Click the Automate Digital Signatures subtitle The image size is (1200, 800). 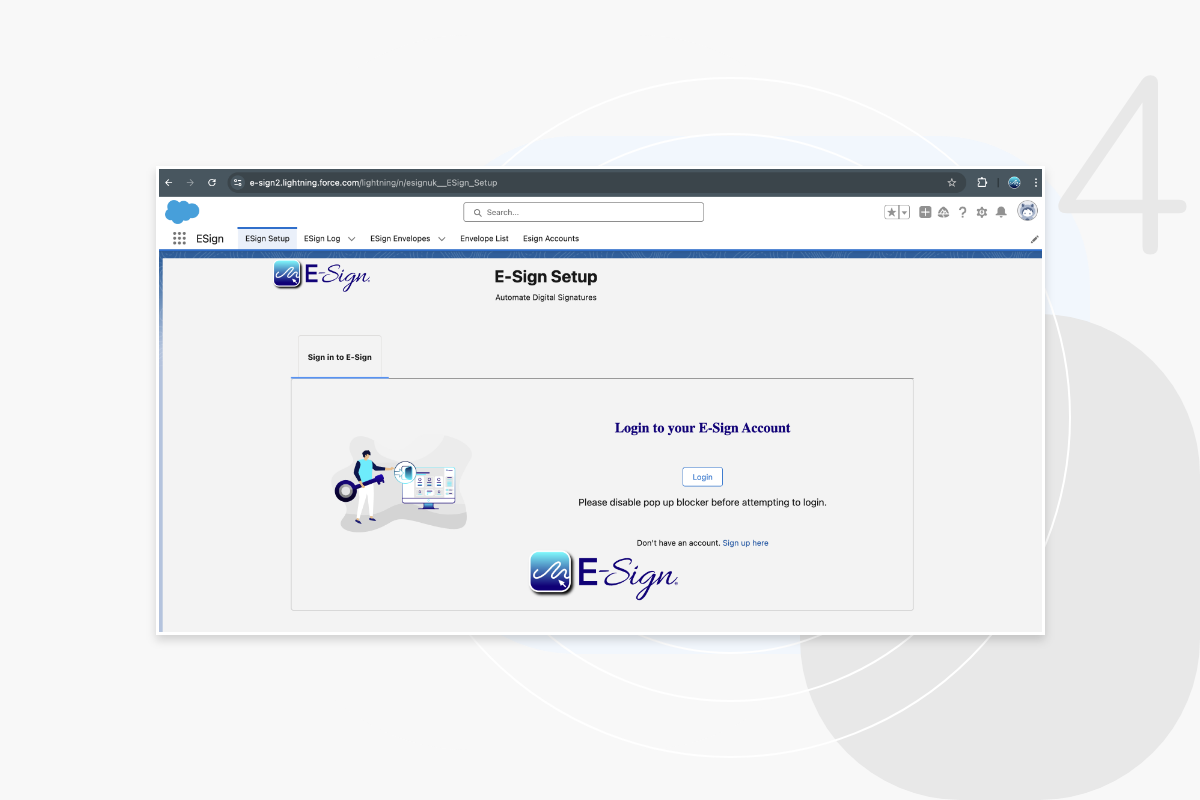(x=546, y=298)
